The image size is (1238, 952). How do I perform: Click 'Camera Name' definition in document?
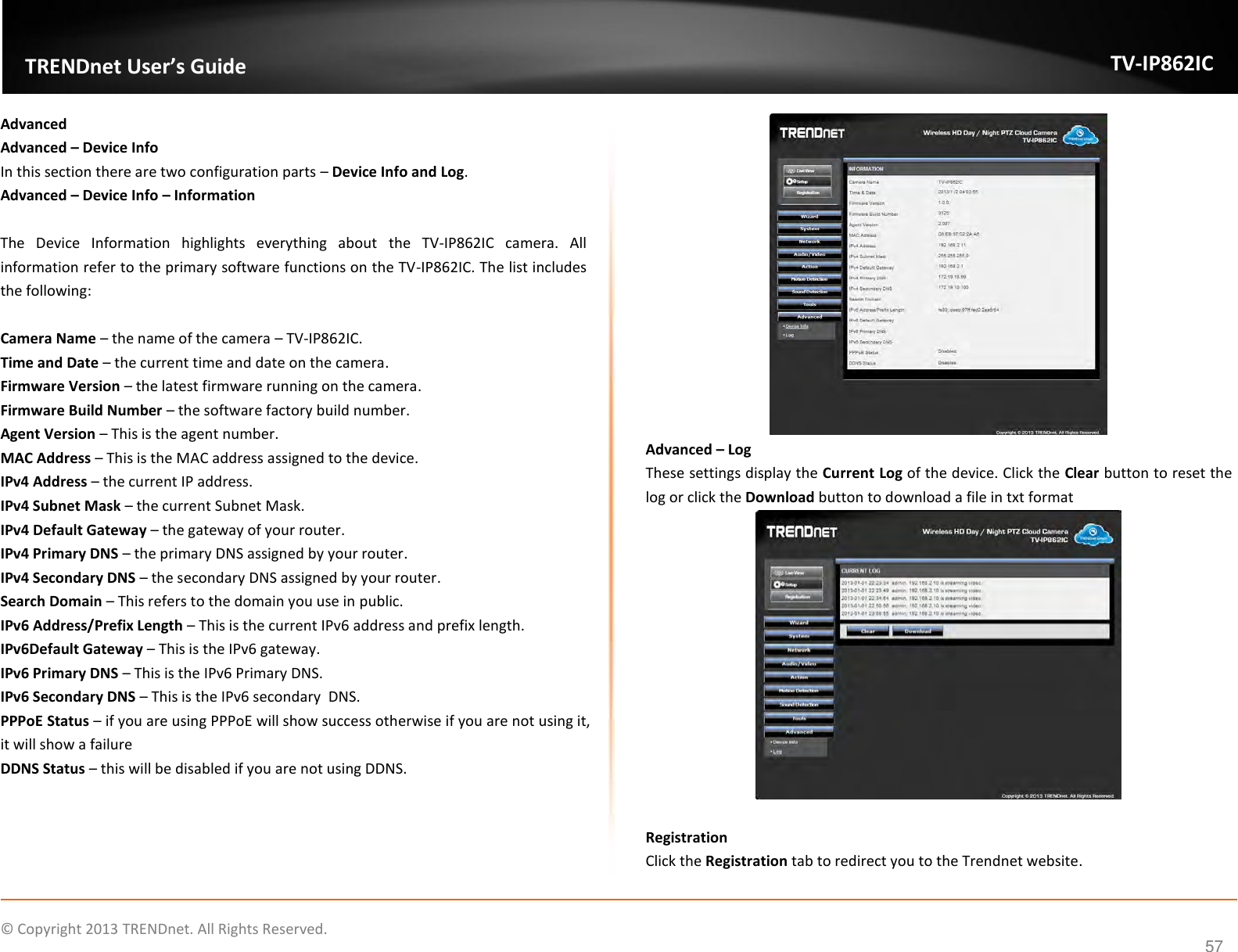(x=181, y=339)
